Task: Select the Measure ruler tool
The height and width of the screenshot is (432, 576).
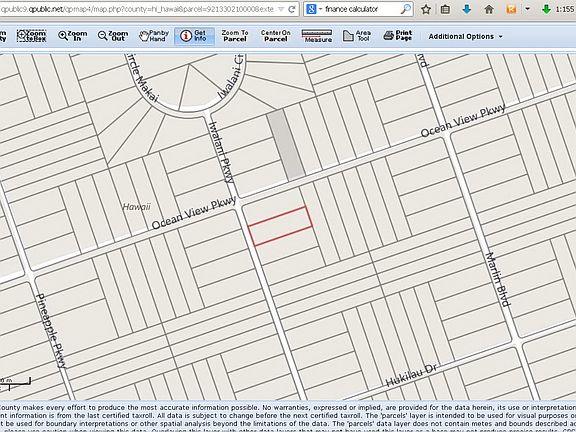Action: pyautogui.click(x=317, y=36)
